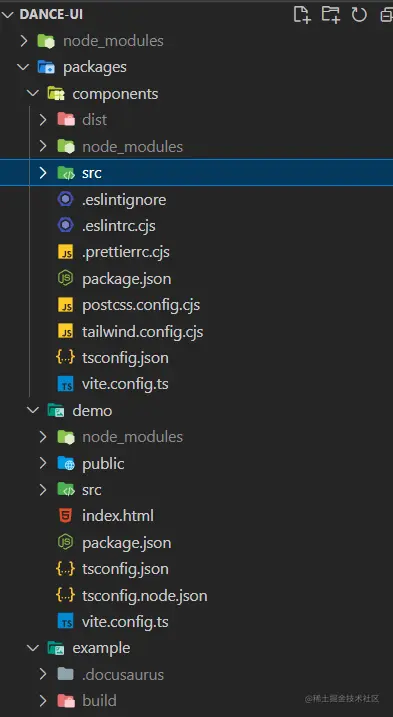Screen dimensions: 393x717
Task: Select the example folder label
Action: tap(102, 648)
